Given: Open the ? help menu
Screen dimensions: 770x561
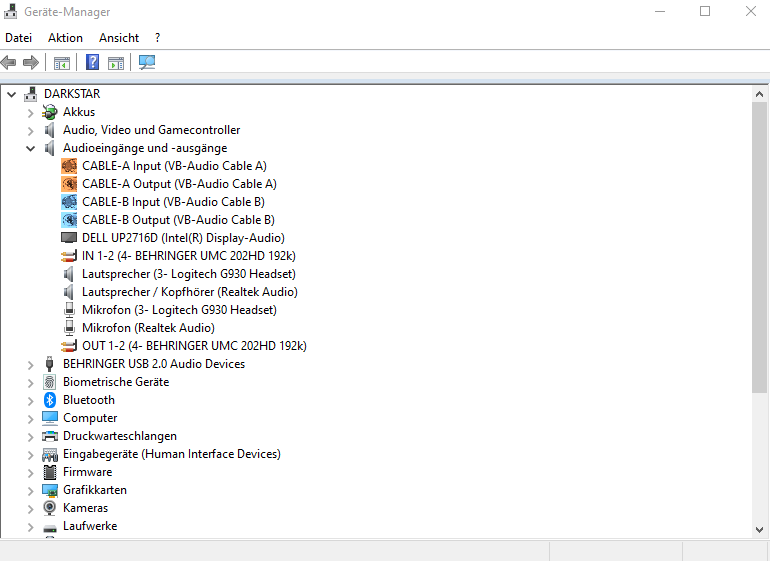Looking at the screenshot, I should [157, 38].
